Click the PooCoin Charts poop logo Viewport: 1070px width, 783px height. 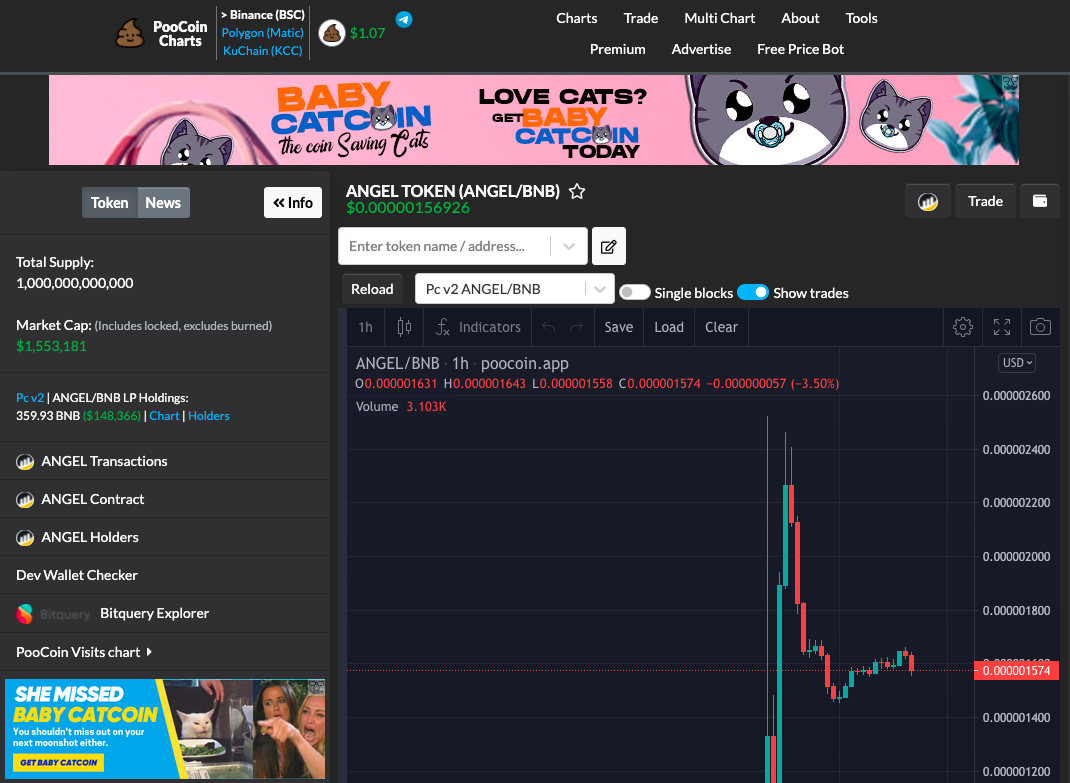click(x=130, y=33)
